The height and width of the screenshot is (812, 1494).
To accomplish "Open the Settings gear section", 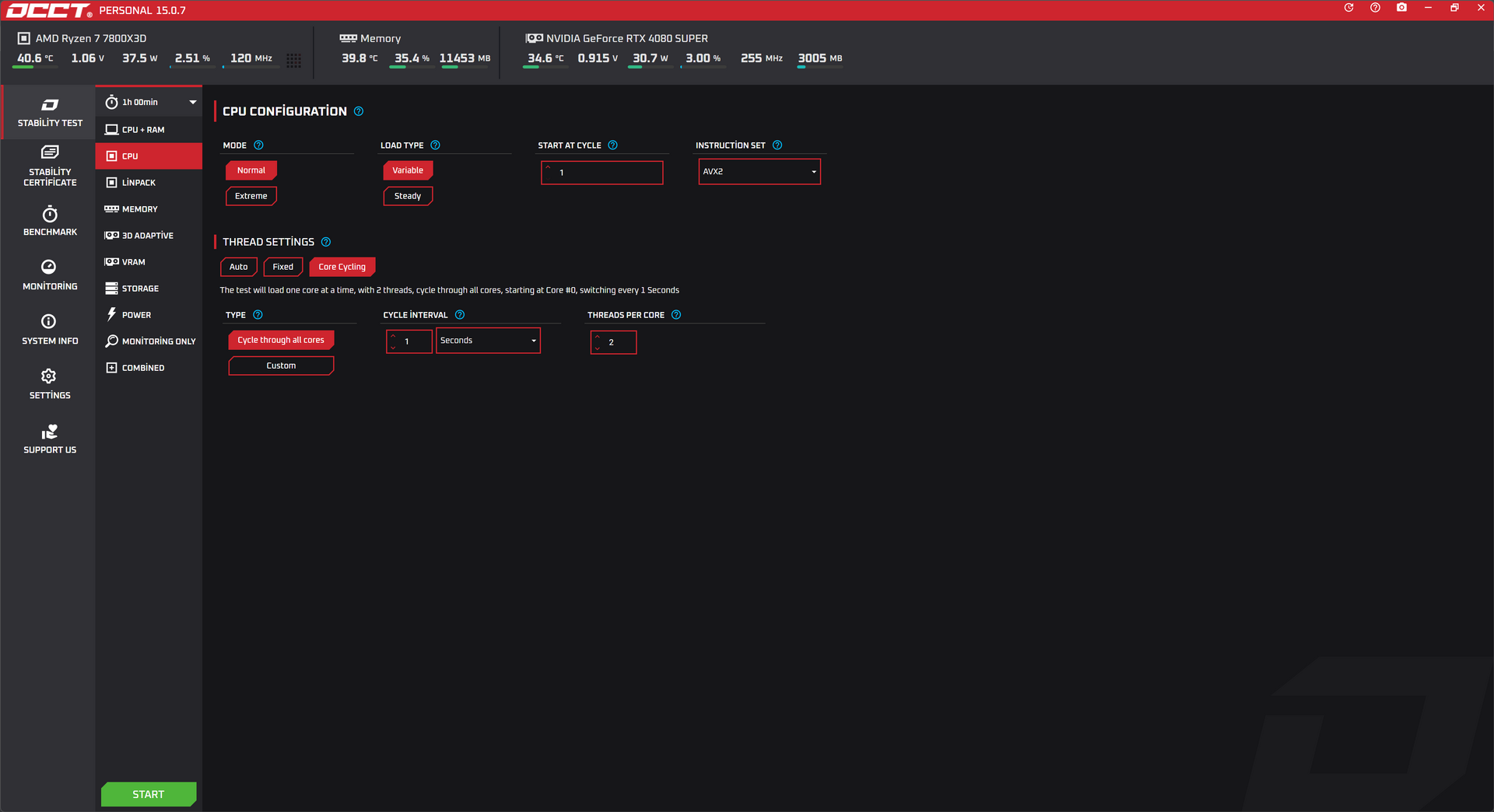I will (x=50, y=384).
